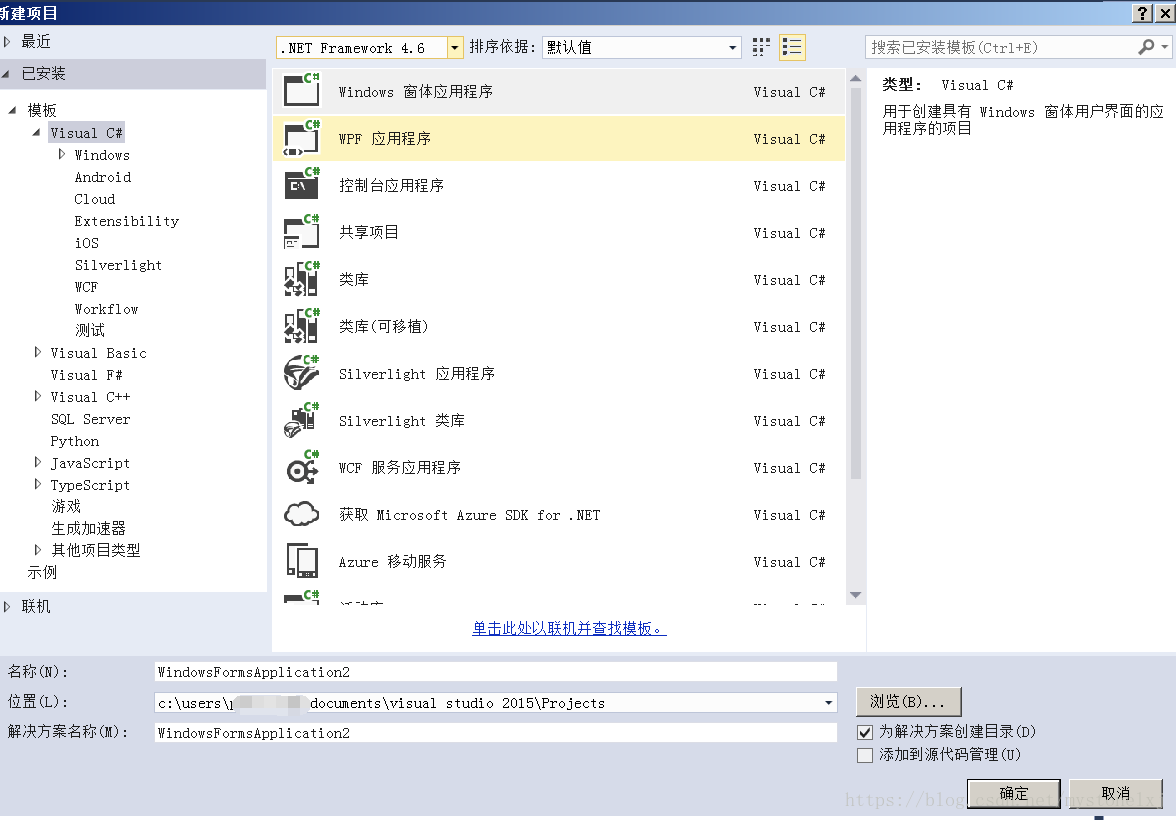Select the iOS category
Screen dimensions: 1176x820
point(86,243)
